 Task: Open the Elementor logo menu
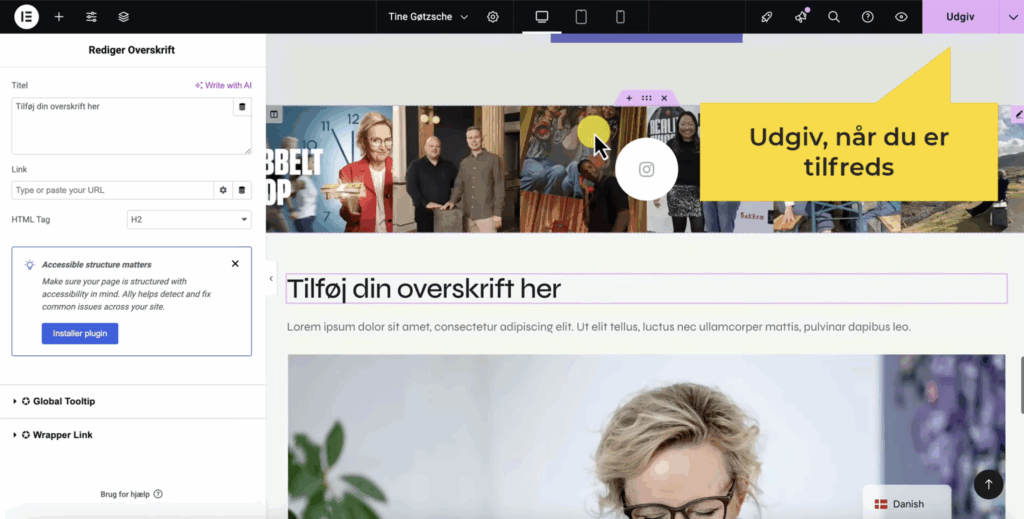(x=26, y=16)
